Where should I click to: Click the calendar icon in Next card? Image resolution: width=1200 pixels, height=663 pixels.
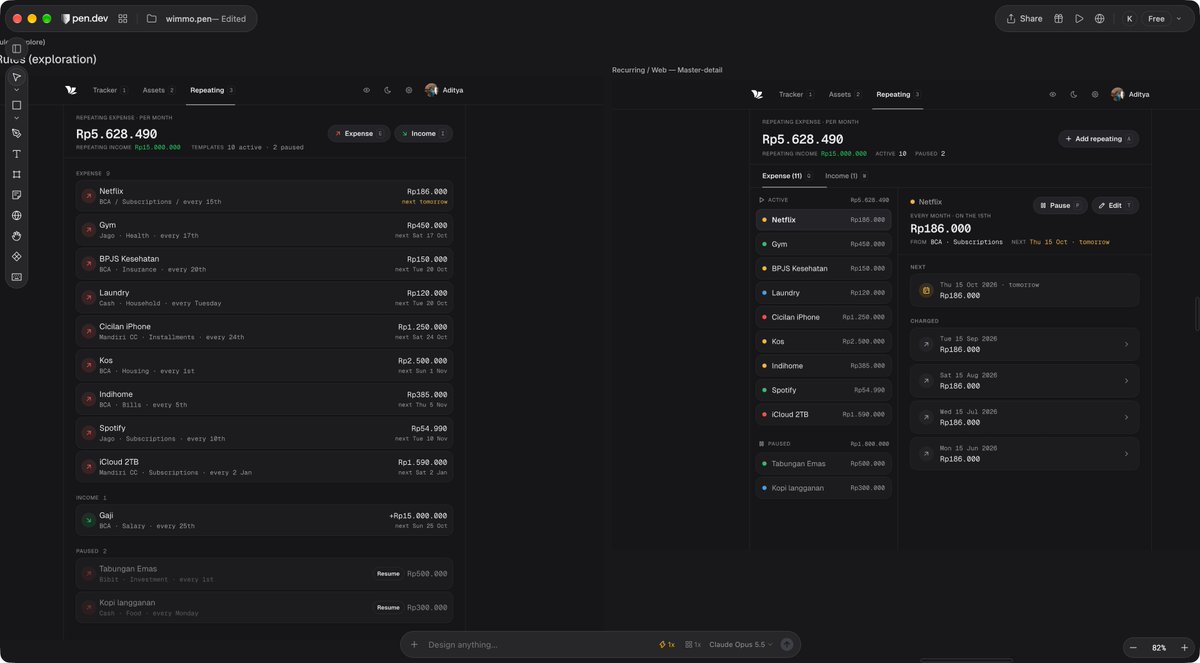pos(926,290)
